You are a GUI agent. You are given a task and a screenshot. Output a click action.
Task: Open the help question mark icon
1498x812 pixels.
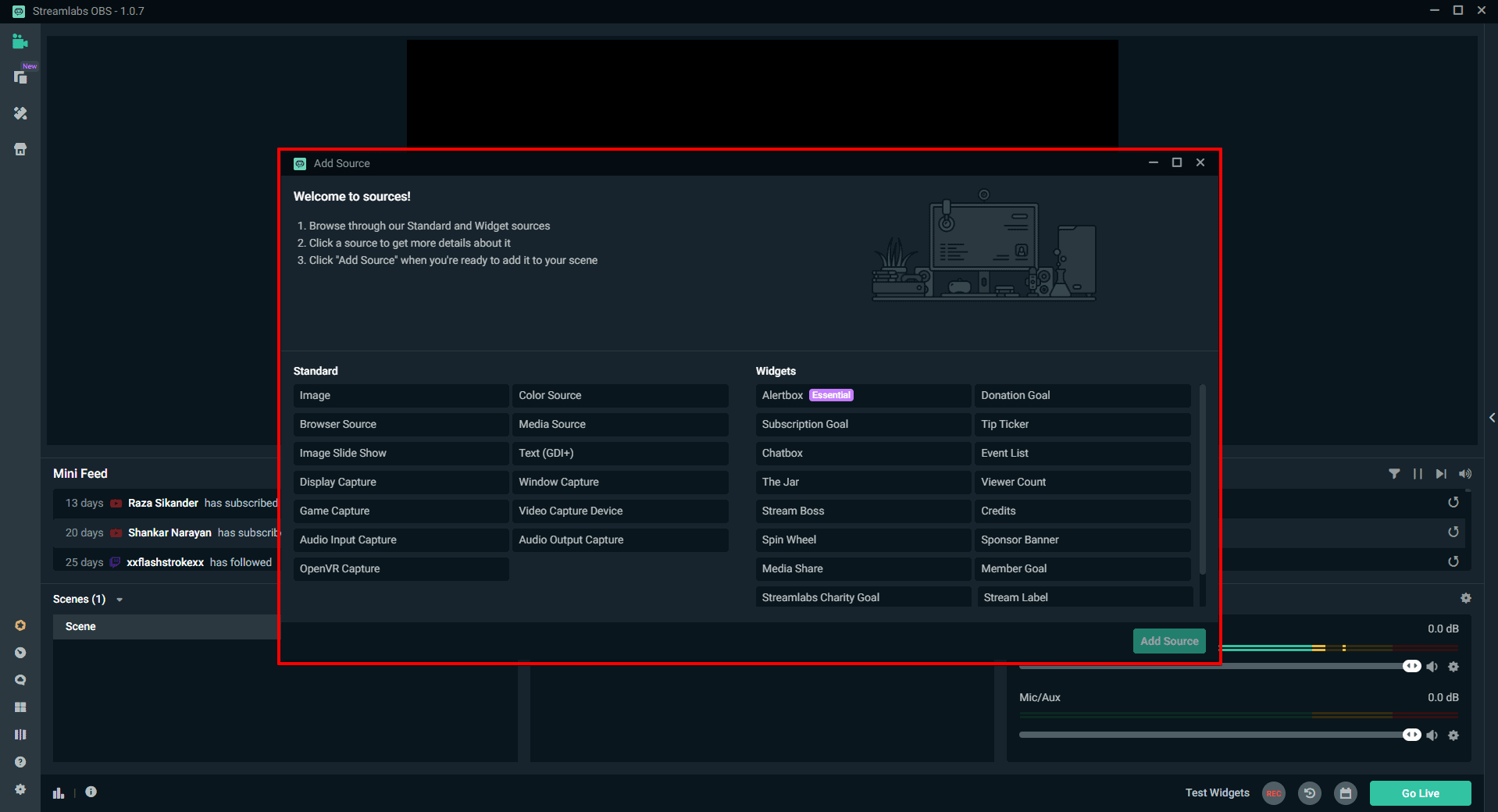(x=20, y=762)
